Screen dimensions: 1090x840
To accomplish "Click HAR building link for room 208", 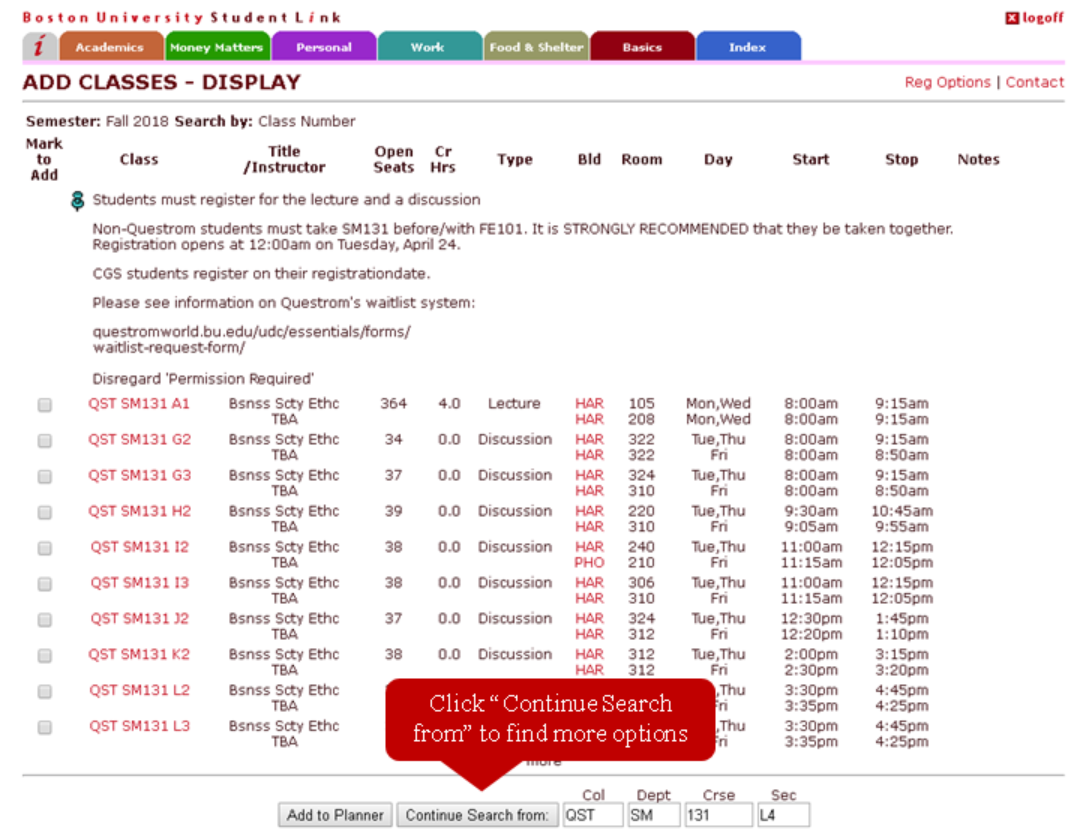I will [x=589, y=419].
